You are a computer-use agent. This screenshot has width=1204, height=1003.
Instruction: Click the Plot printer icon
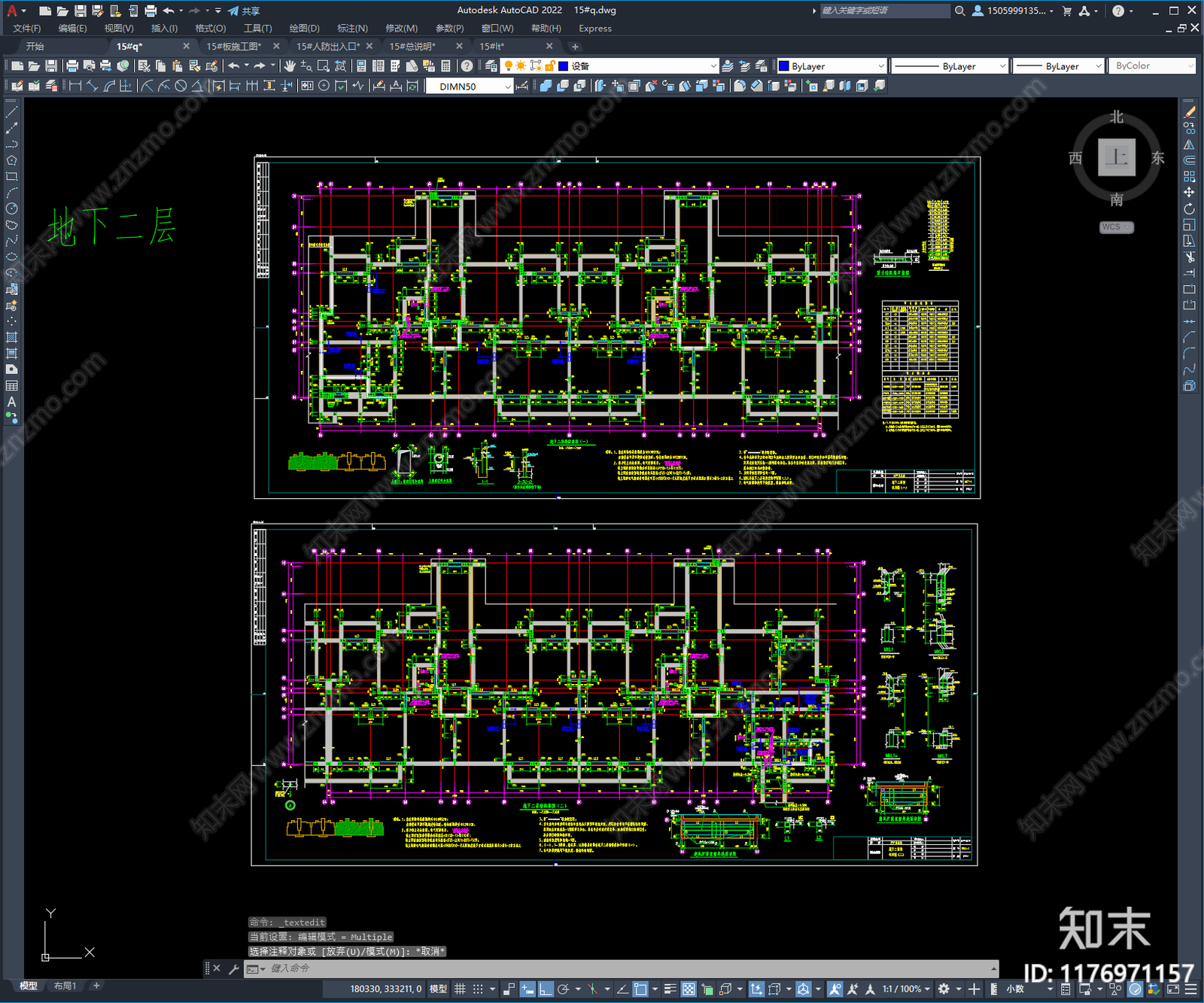[72, 66]
